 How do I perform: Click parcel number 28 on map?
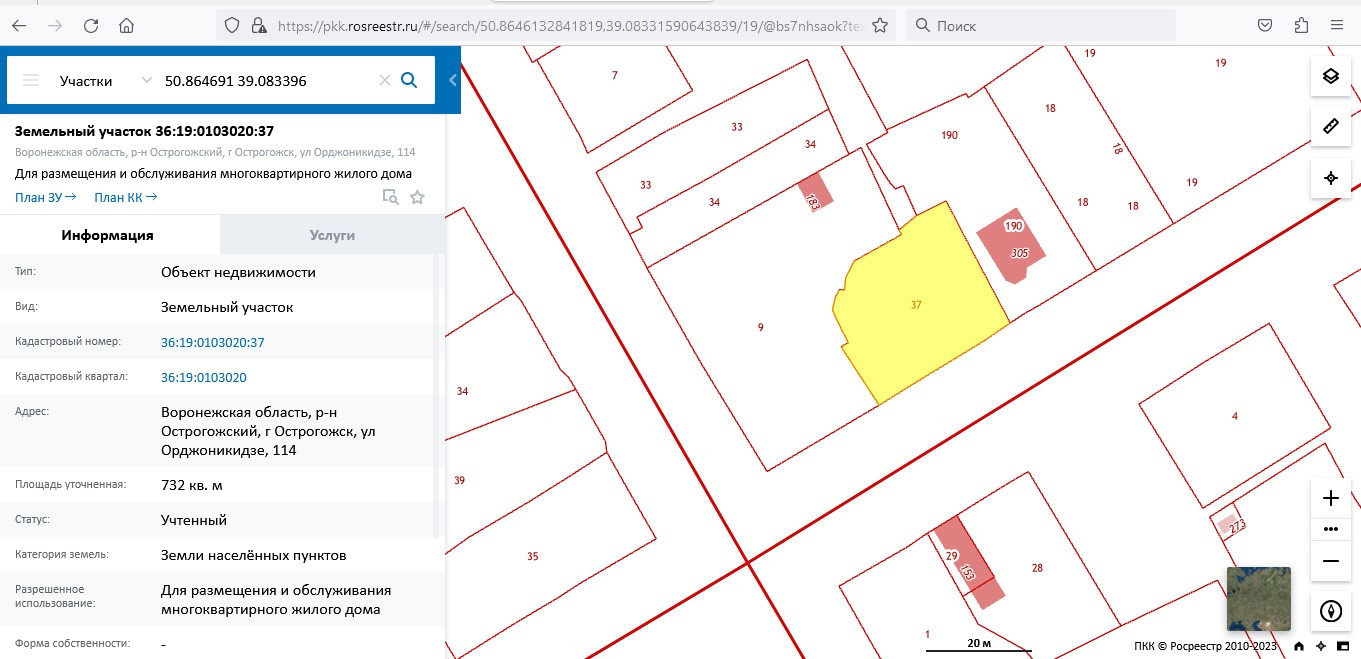pyautogui.click(x=1037, y=568)
